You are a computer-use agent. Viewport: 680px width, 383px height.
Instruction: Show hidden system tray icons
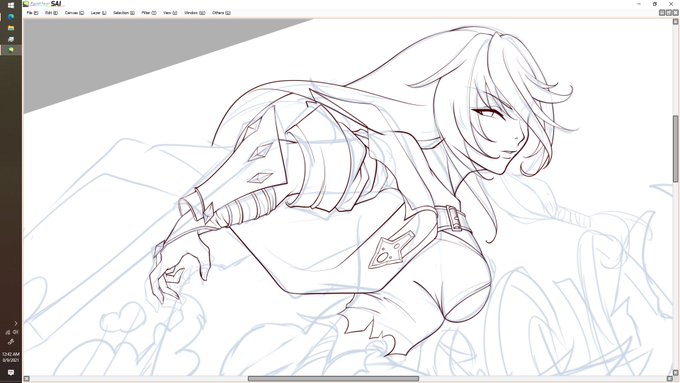click(16, 323)
